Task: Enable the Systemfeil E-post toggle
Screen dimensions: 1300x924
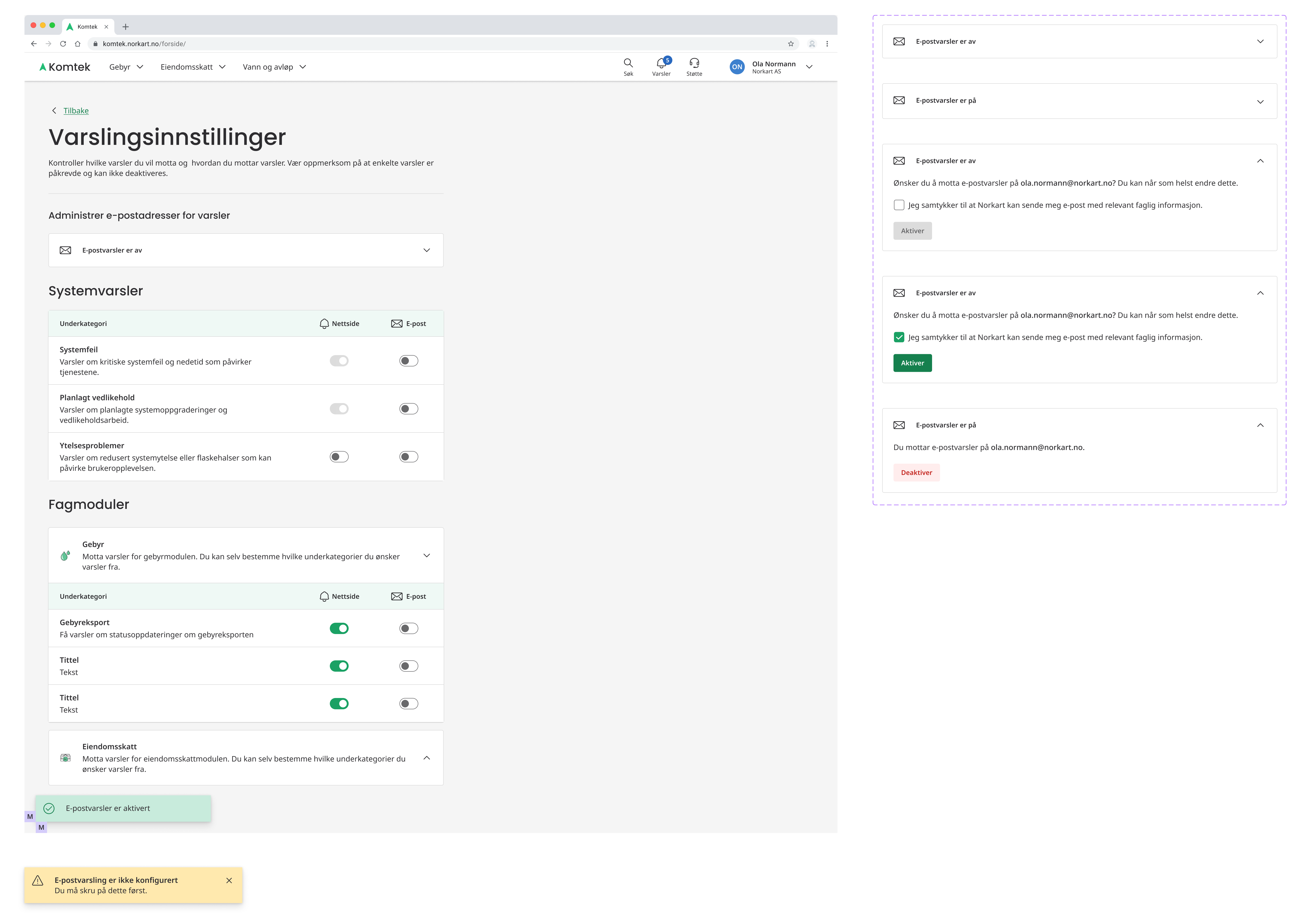Action: [x=408, y=361]
